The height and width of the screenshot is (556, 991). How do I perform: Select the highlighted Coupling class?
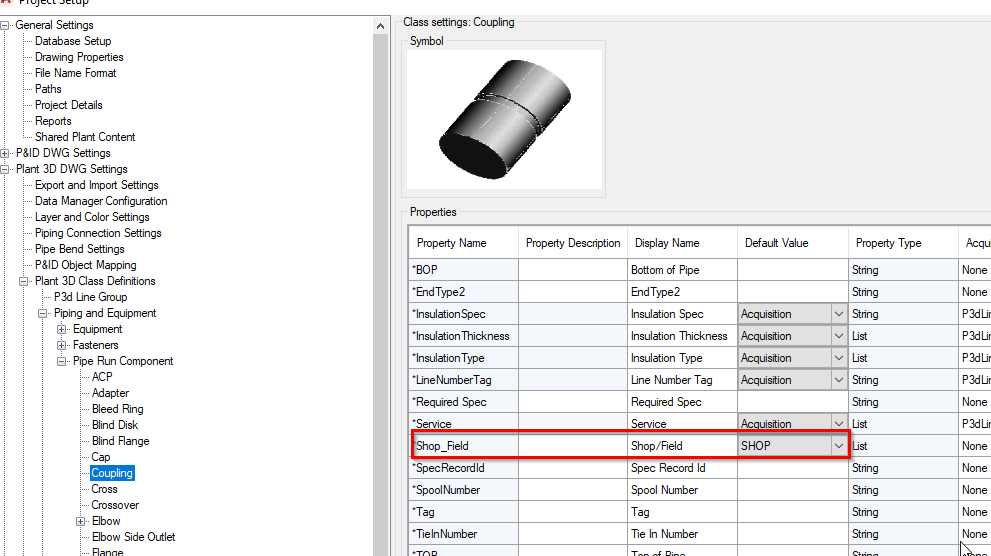[112, 473]
